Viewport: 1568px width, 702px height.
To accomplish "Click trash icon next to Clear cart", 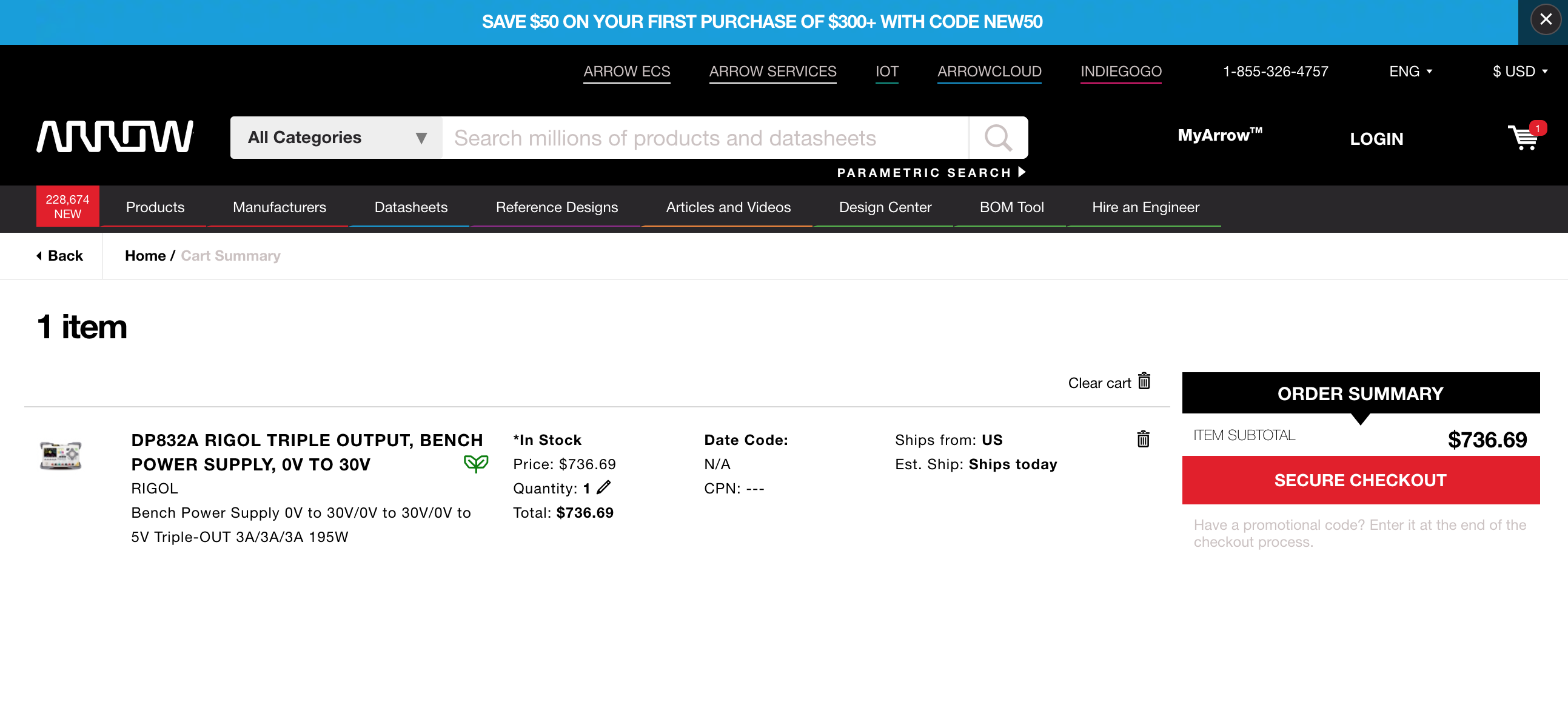I will tap(1144, 381).
